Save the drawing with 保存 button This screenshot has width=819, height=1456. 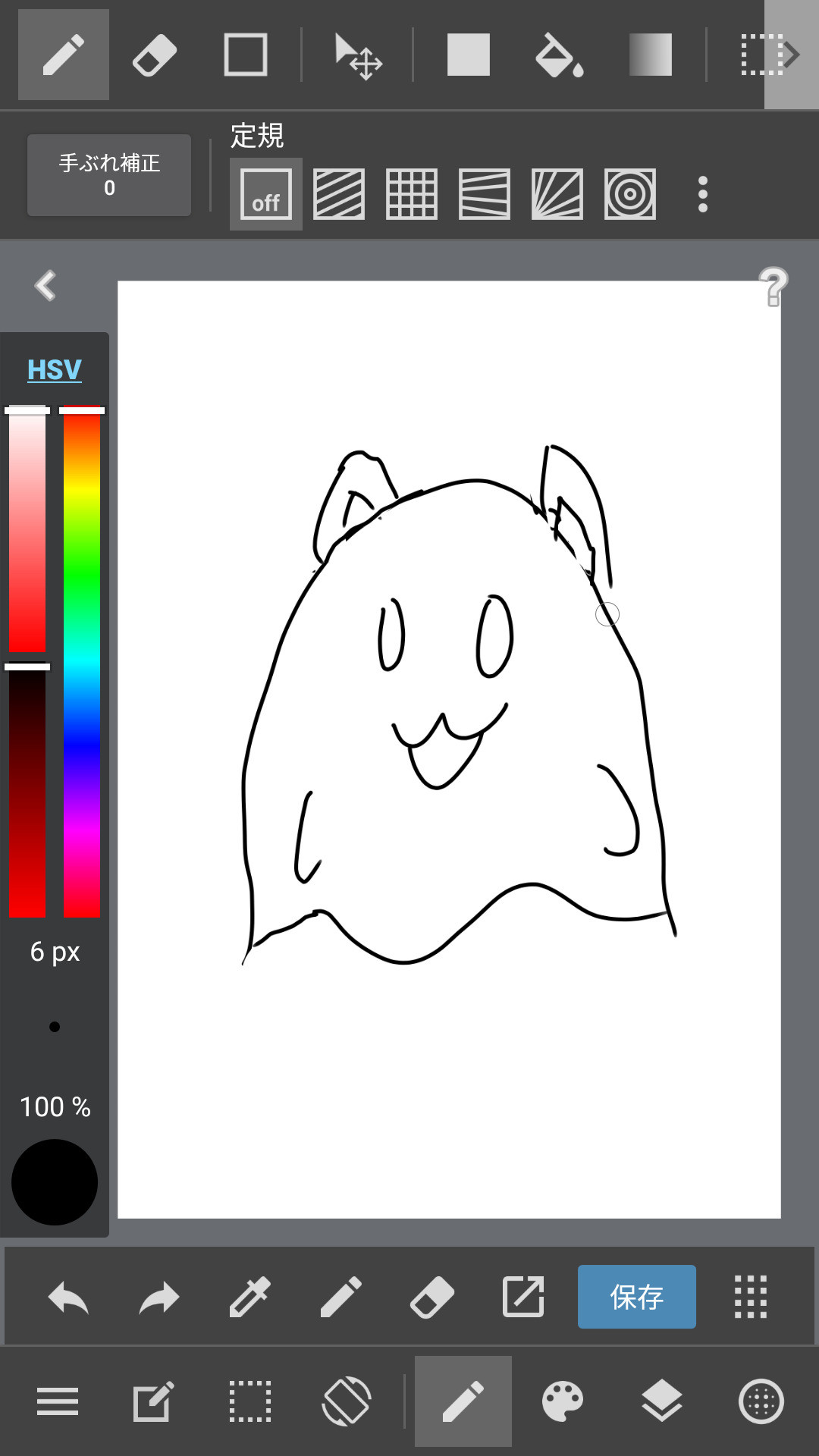637,1297
